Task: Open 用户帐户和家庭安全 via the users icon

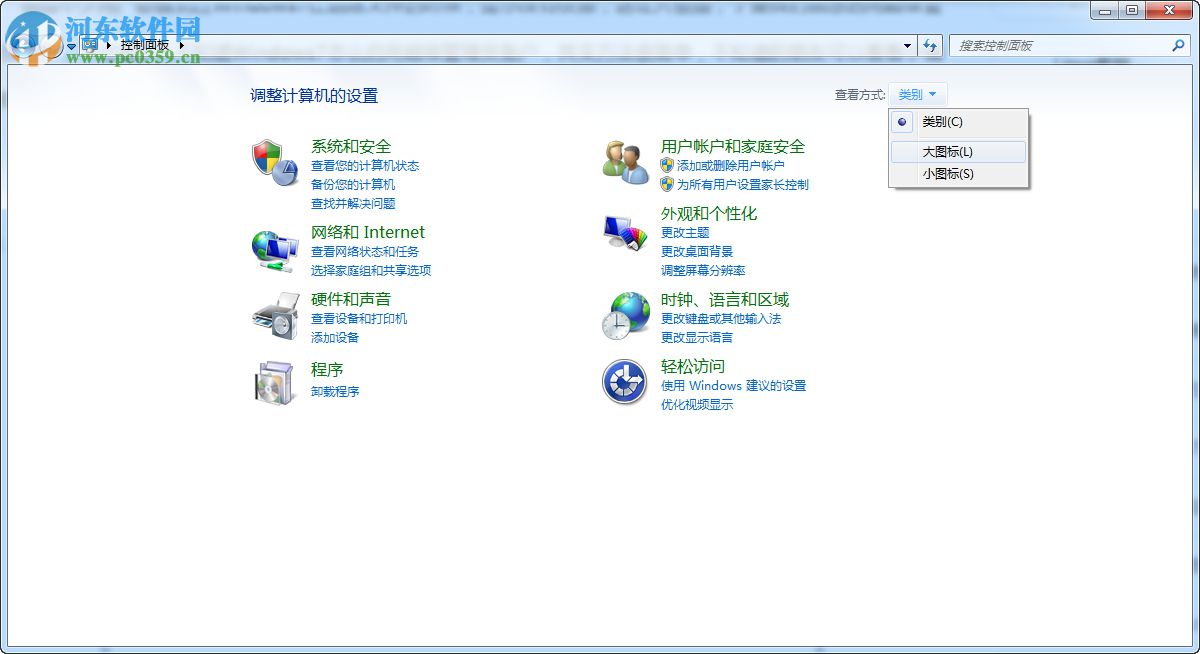Action: coord(625,163)
